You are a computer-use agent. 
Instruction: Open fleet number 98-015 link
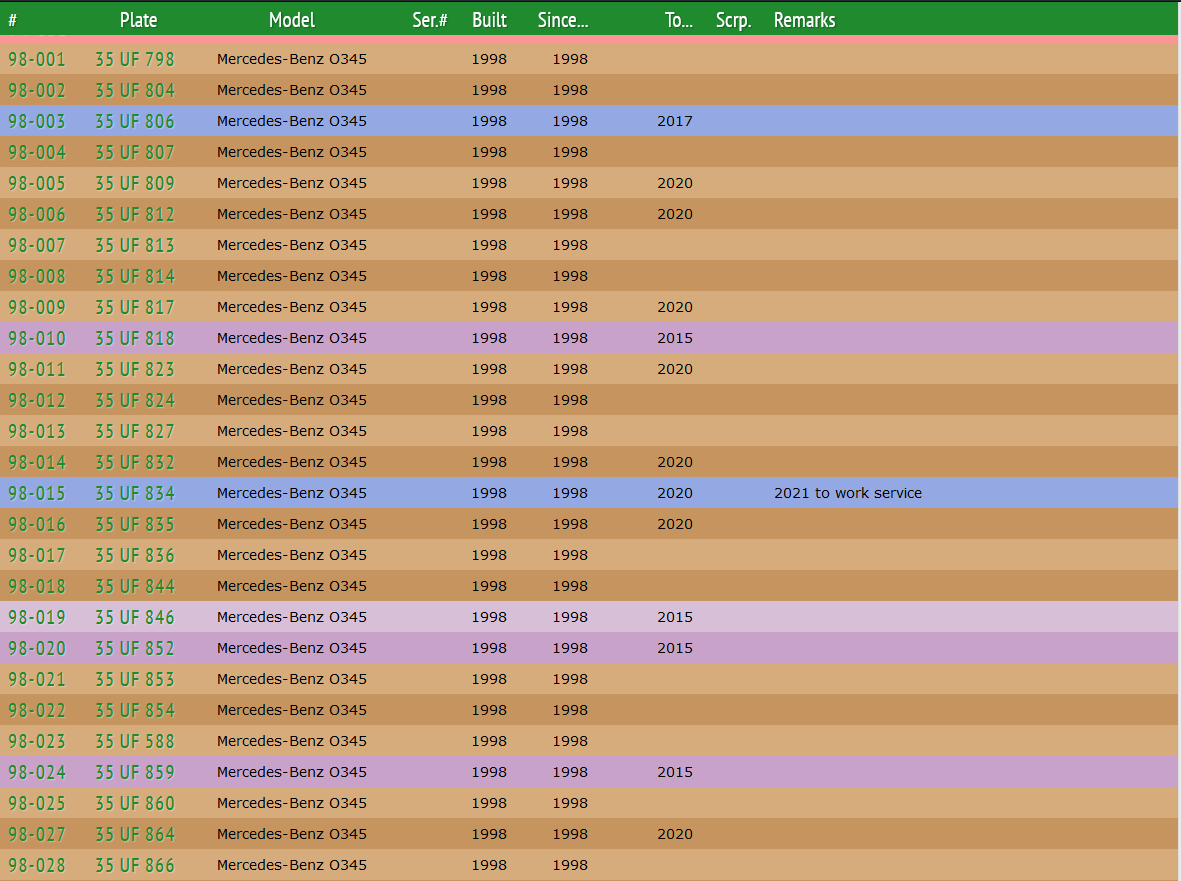tap(37, 493)
